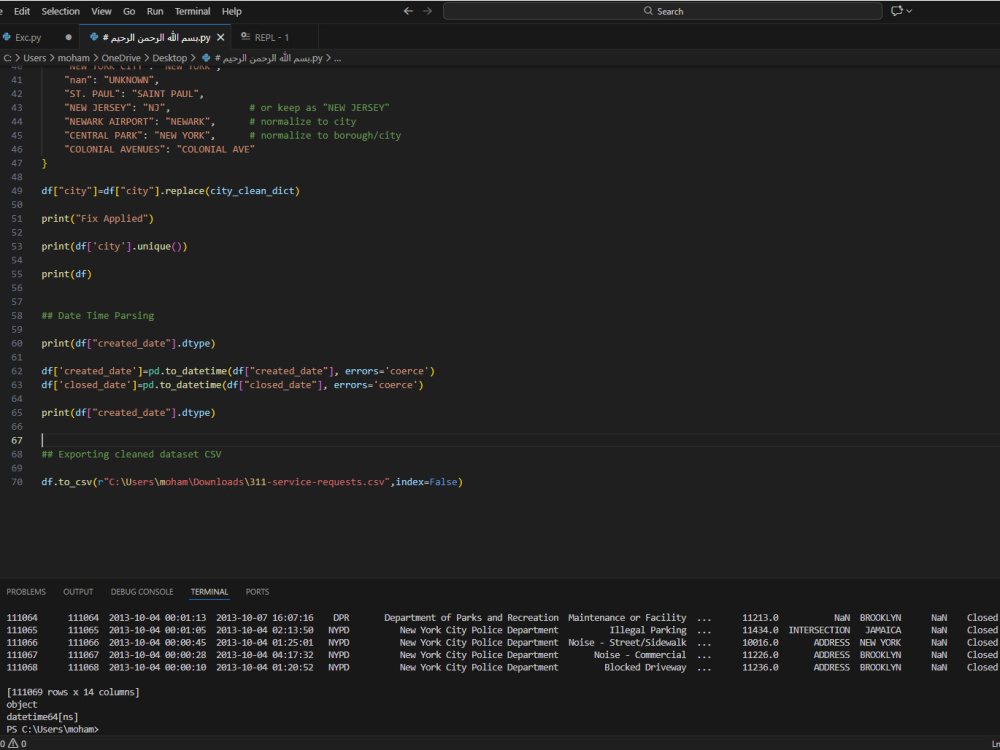The image size is (1000, 750).
Task: Click 'Noise - Commercial' in terminal row 111067
Action: coord(640,655)
